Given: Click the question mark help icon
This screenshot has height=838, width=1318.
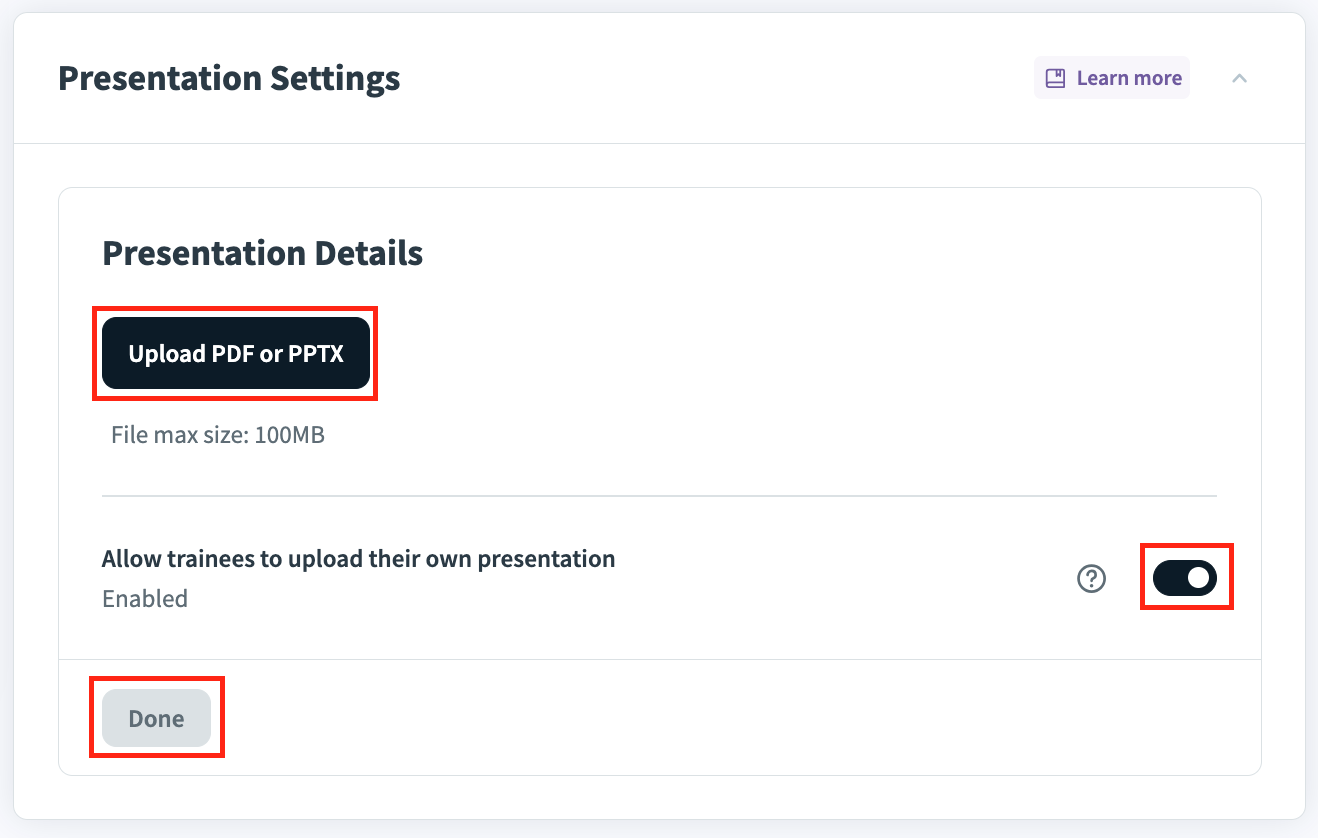Looking at the screenshot, I should click(x=1091, y=578).
